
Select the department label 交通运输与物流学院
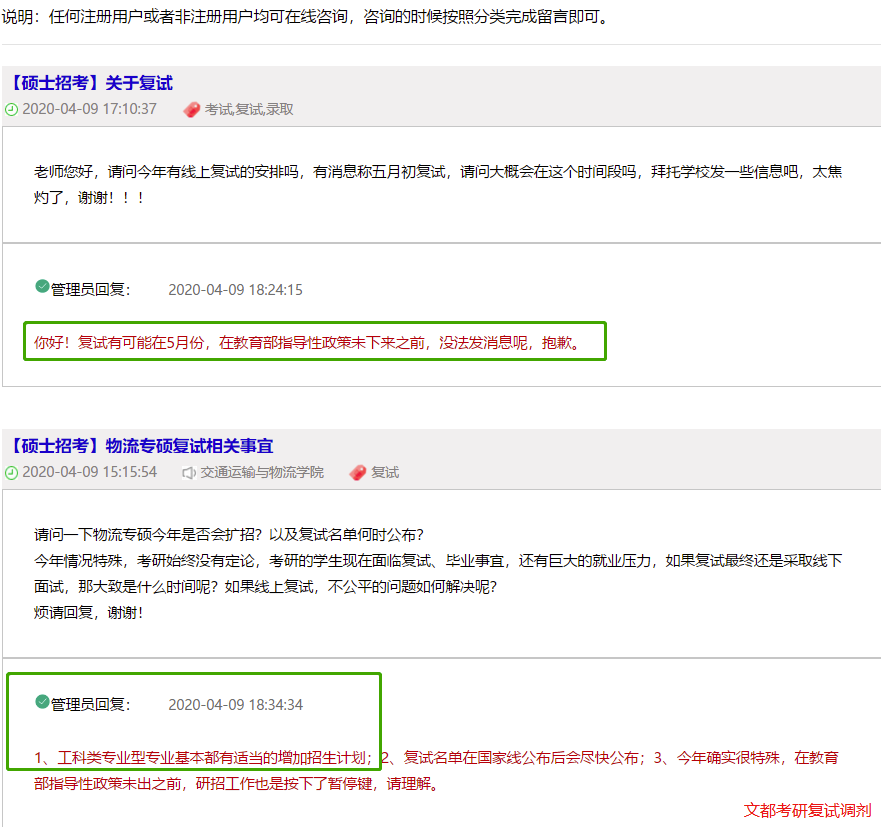[x=262, y=472]
